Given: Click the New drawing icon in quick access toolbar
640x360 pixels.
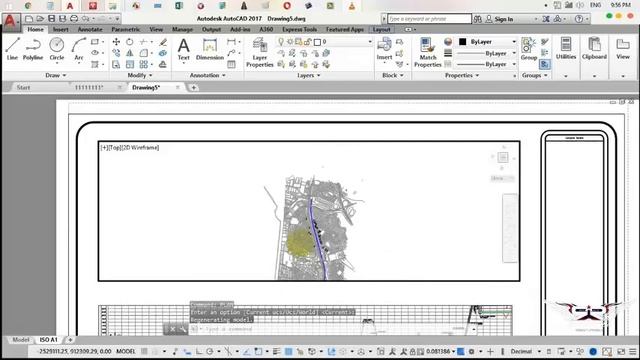Looking at the screenshot, I should 29,19.
